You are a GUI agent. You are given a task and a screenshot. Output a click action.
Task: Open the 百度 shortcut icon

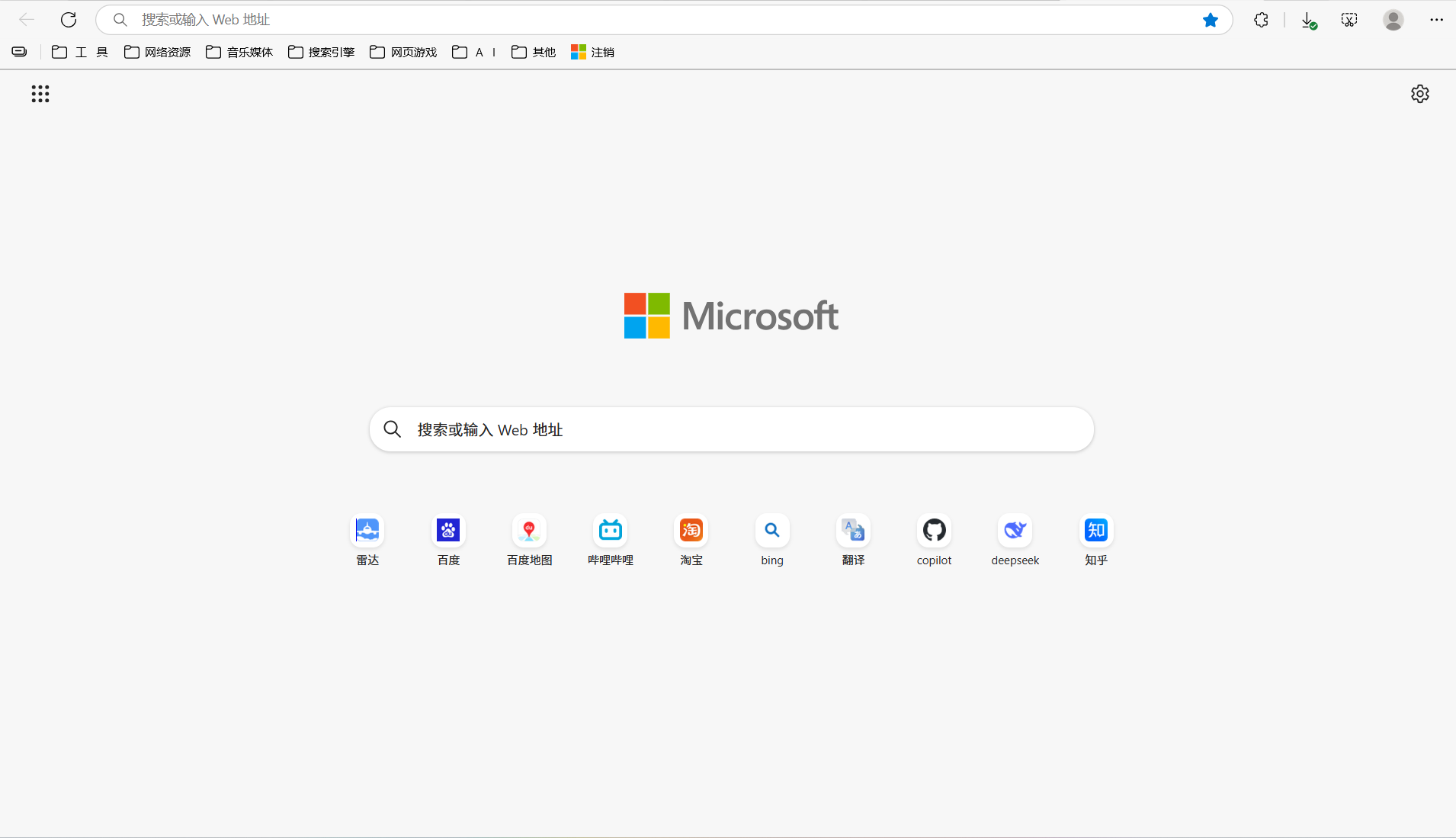pyautogui.click(x=448, y=531)
